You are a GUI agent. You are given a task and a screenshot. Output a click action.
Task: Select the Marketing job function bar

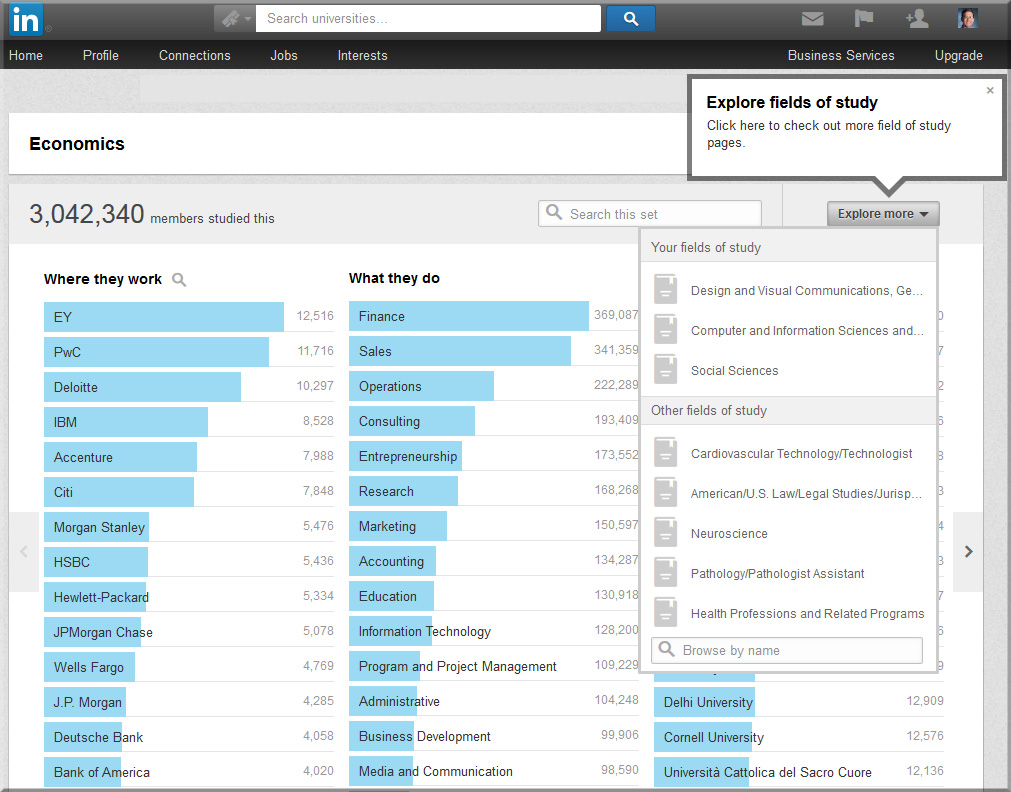(x=397, y=526)
